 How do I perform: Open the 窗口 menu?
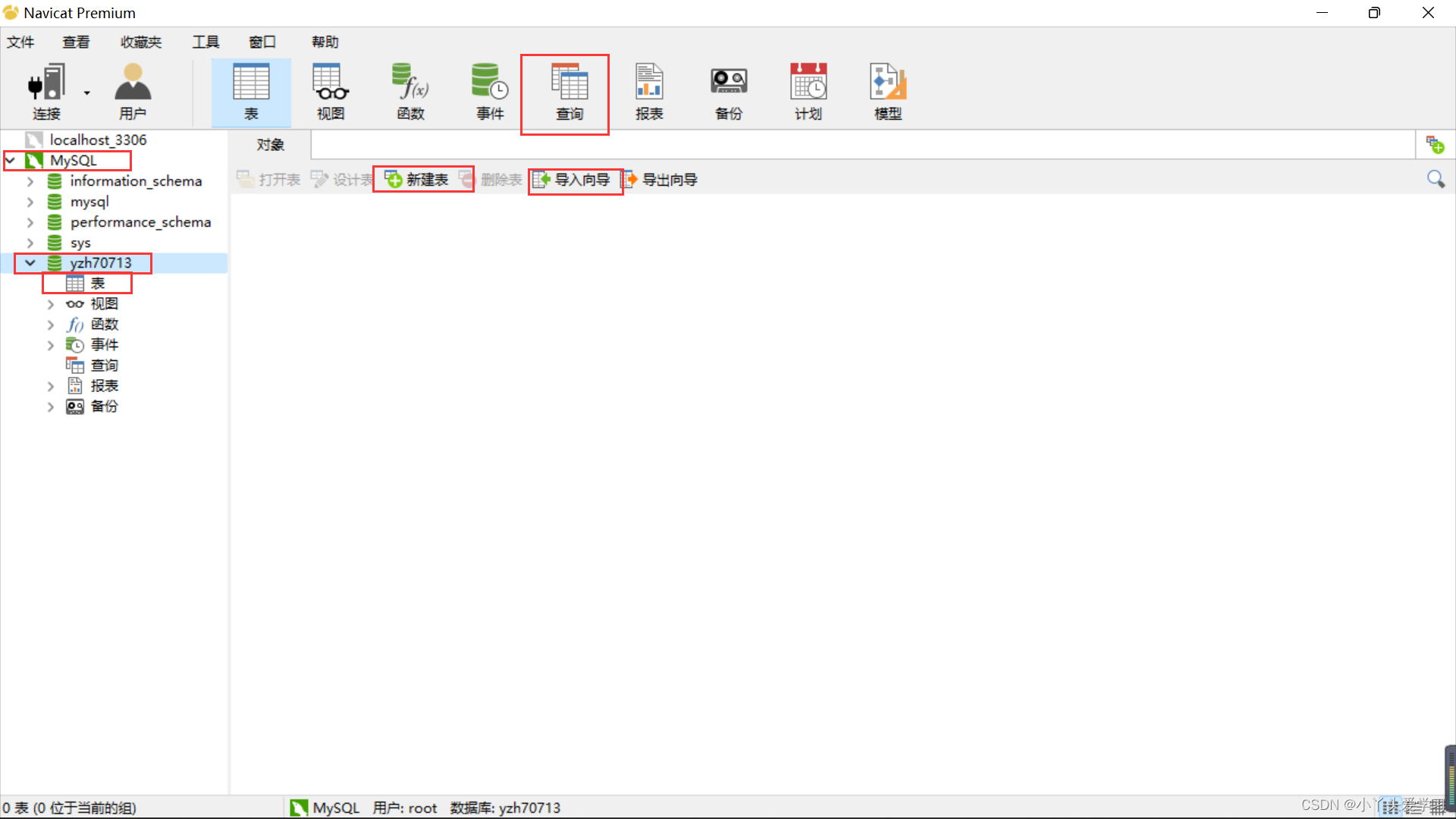262,42
